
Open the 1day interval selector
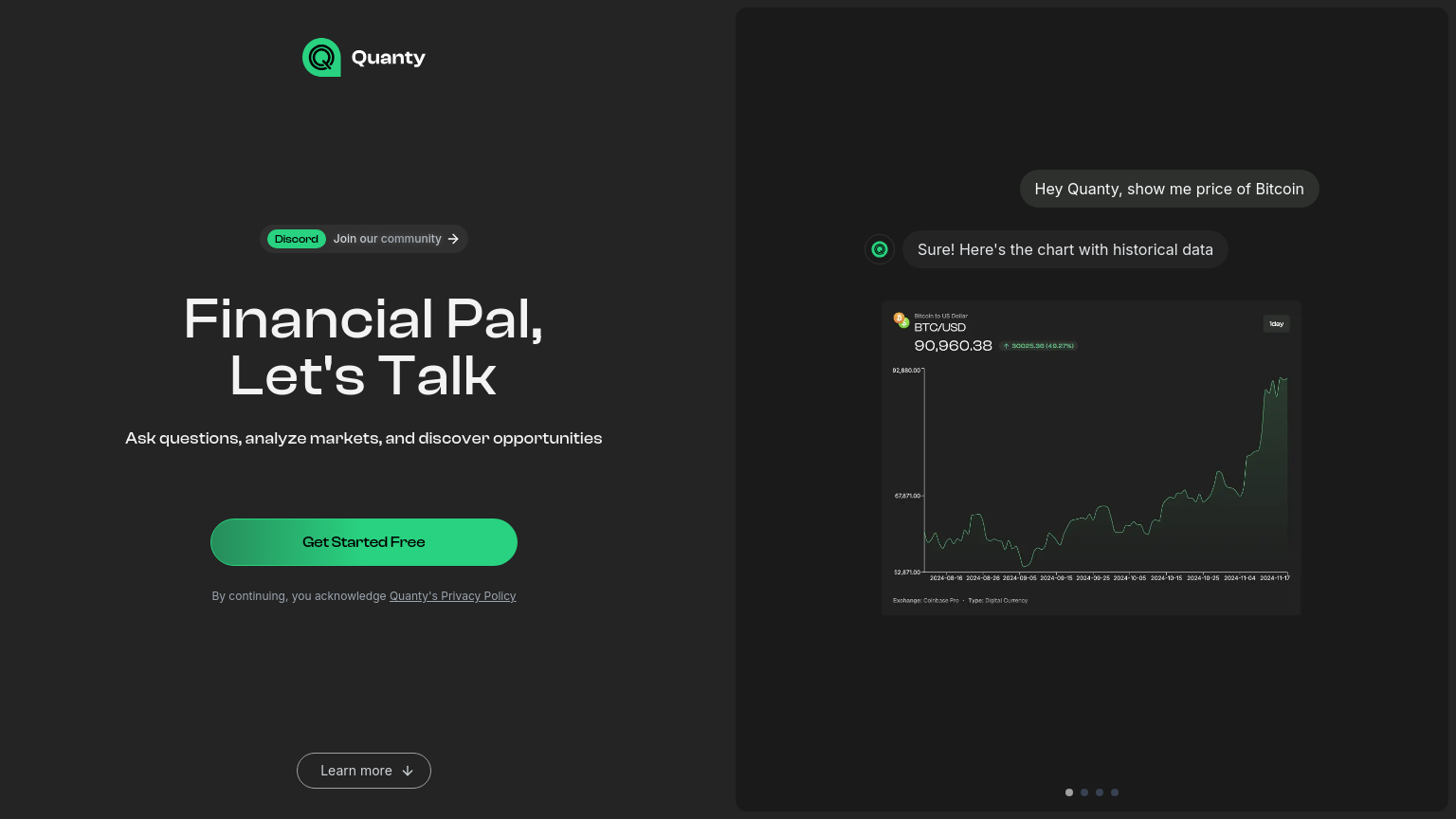coord(1277,324)
